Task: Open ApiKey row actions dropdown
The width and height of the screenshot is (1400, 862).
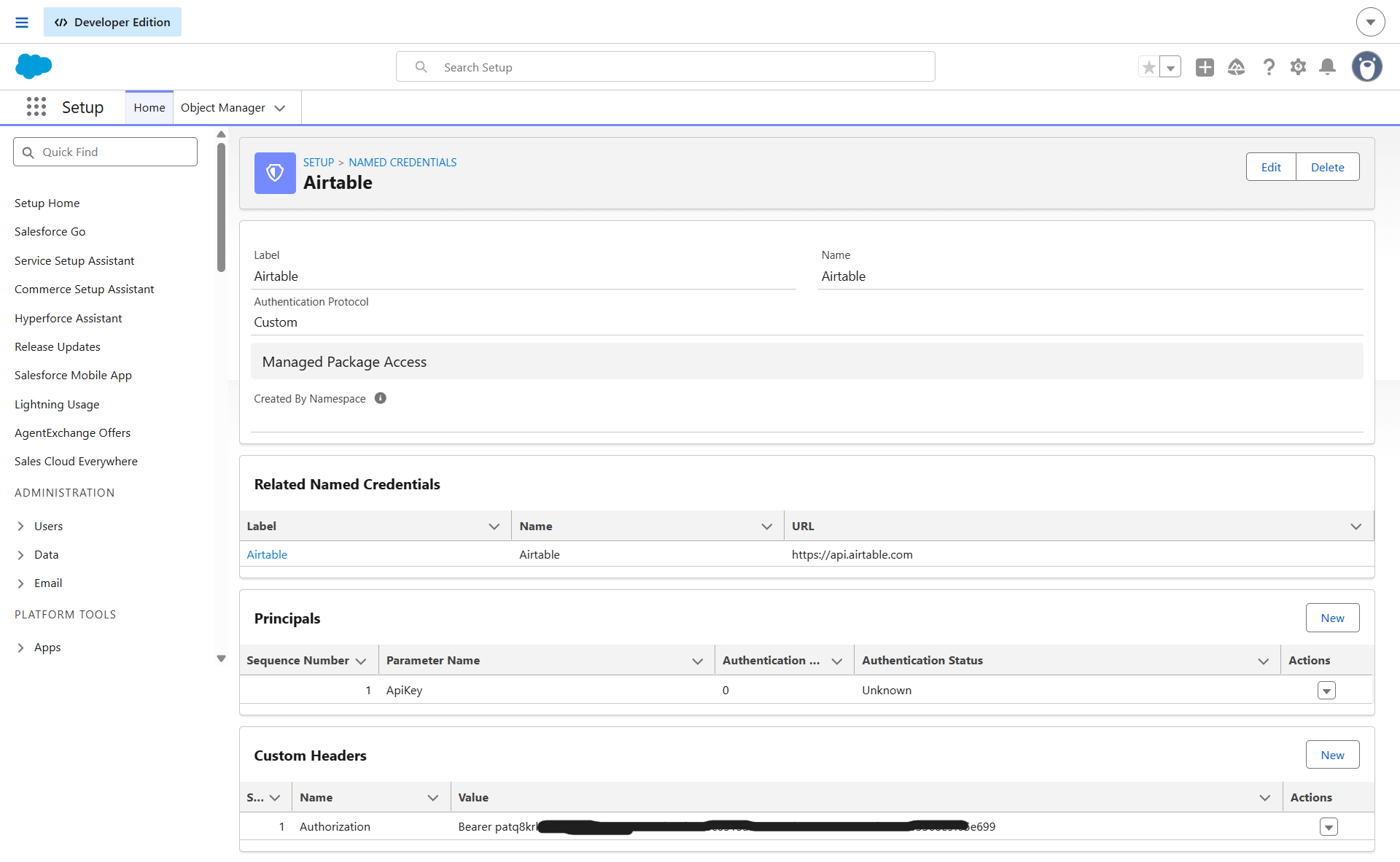Action: [1326, 691]
